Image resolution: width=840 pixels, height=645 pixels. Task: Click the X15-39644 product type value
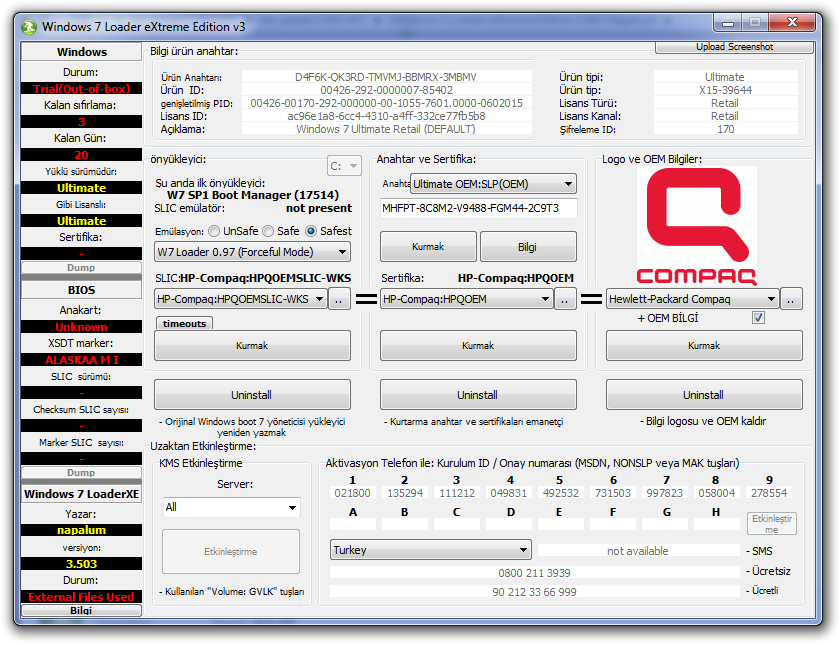coord(725,90)
